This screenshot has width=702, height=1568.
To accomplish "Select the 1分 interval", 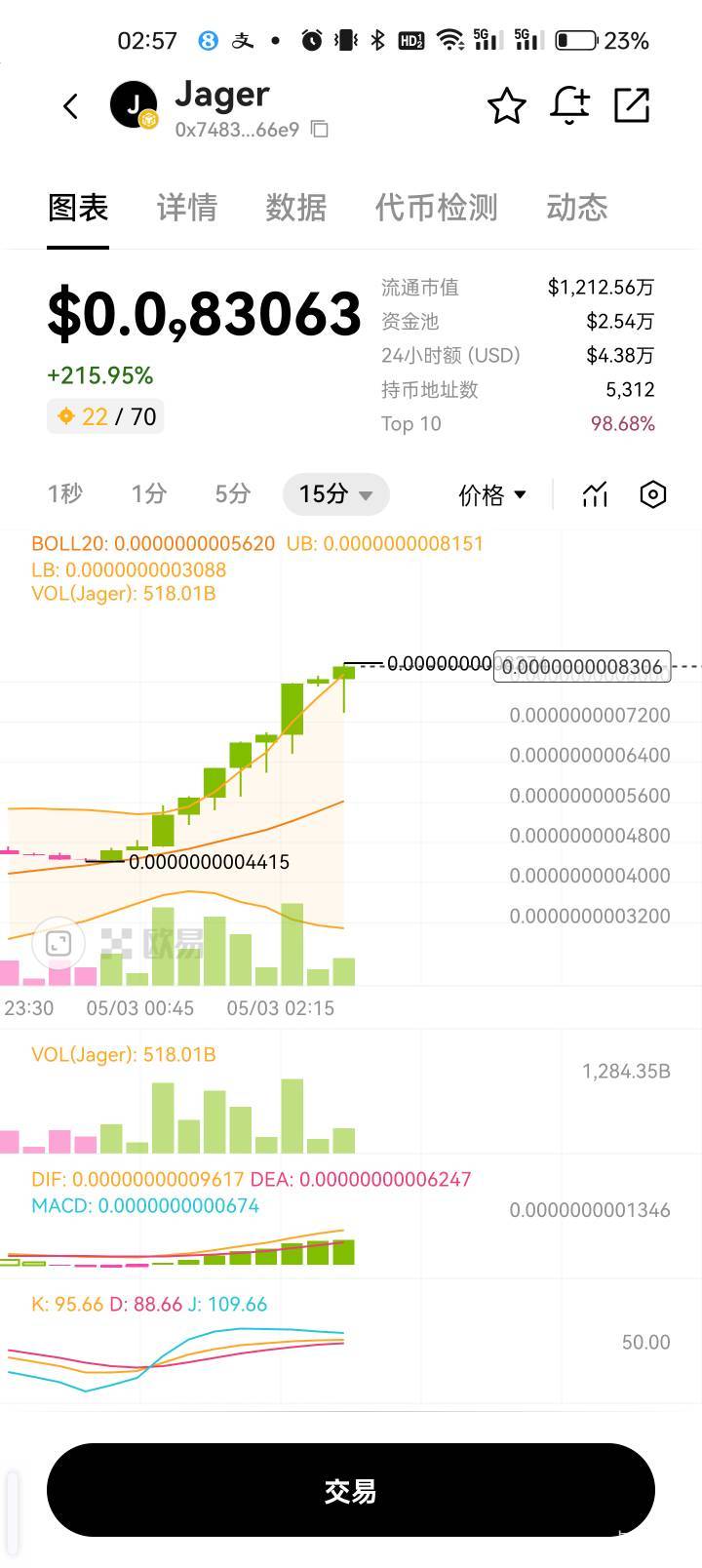I will point(148,493).
